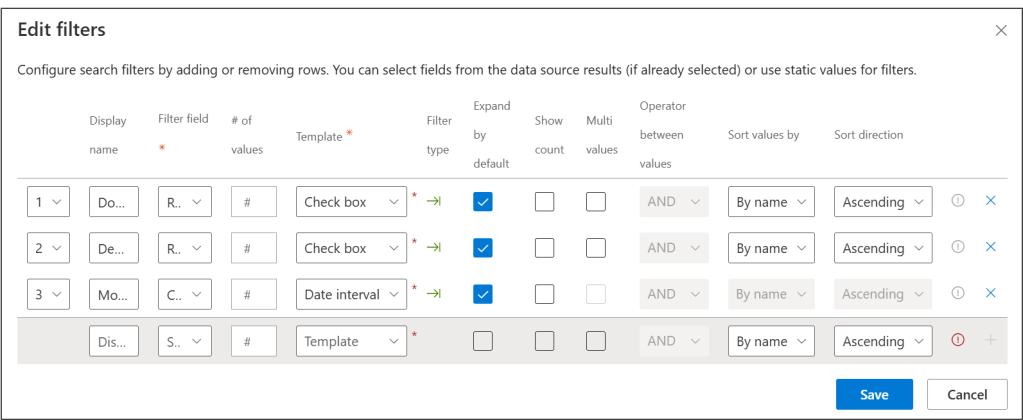Open the Date interval template dropdown
This screenshot has width=1023, height=420.
pyautogui.click(x=351, y=294)
